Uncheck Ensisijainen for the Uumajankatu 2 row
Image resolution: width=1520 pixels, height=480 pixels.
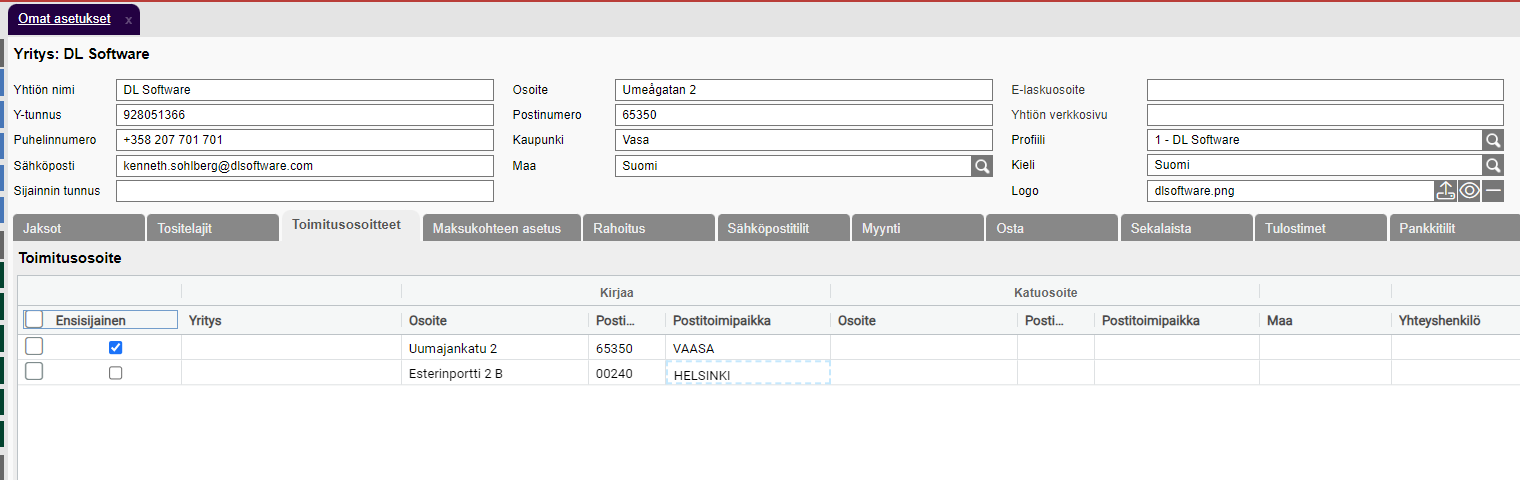[115, 348]
